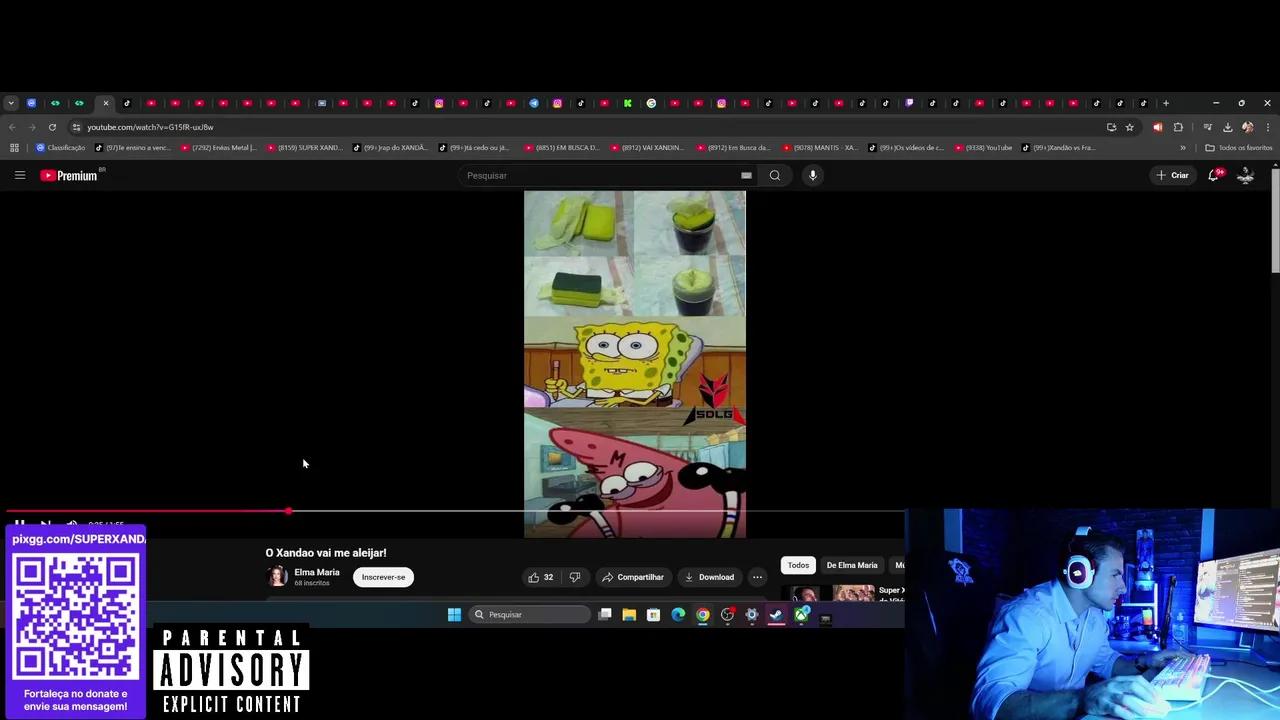Open more actions three-dot menu
This screenshot has height=720, width=1280.
click(757, 577)
